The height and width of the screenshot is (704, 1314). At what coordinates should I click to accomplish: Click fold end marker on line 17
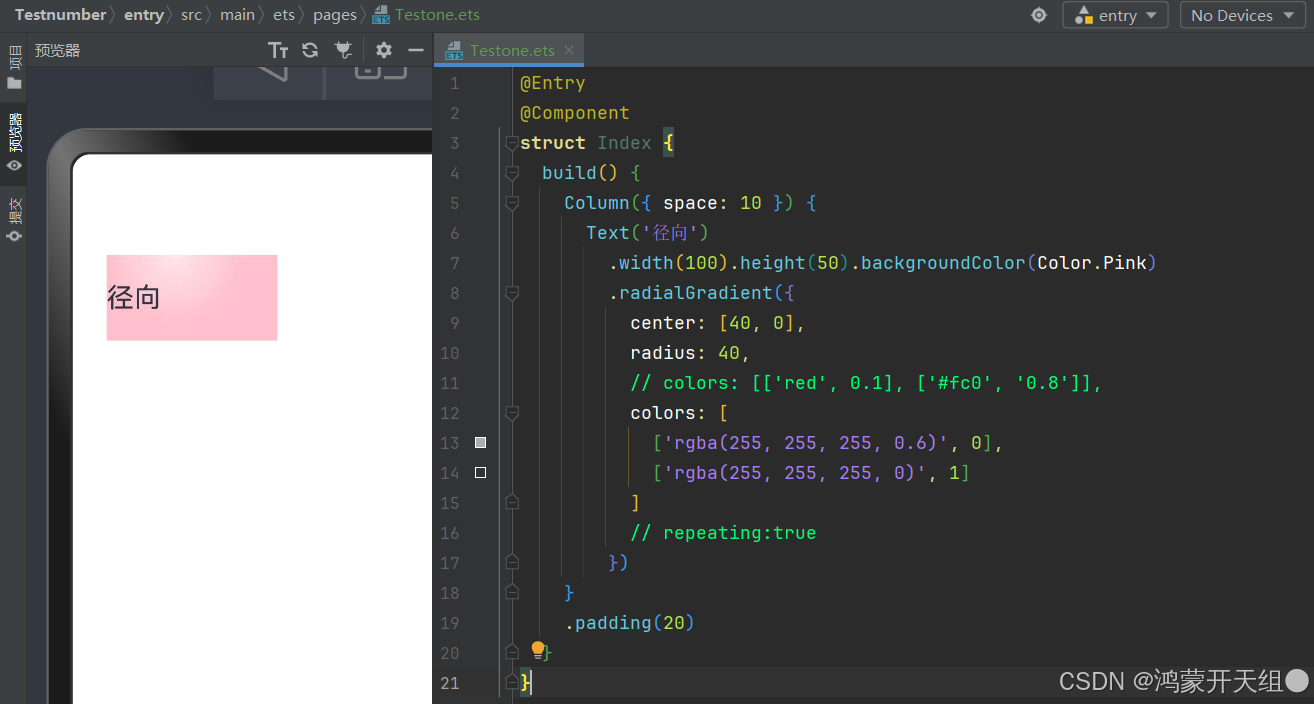pos(512,562)
